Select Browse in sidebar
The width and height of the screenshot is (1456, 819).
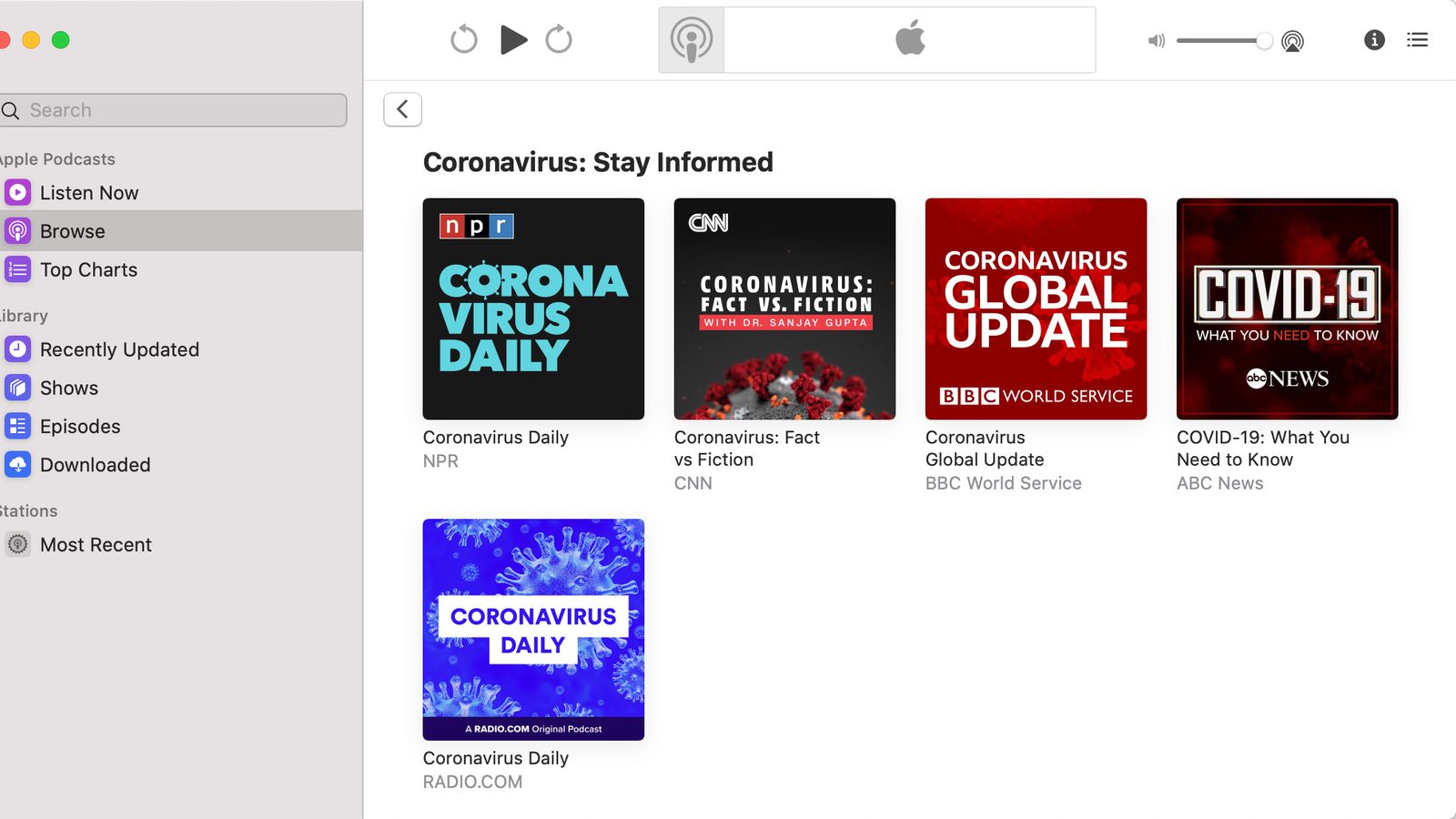tap(181, 231)
